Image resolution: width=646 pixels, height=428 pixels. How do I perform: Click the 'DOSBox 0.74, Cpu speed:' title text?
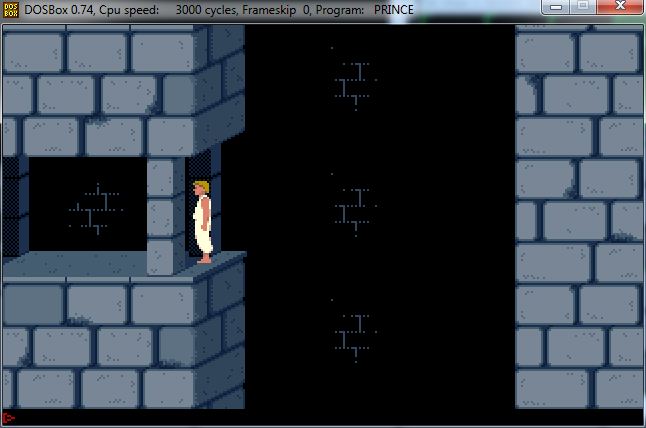coord(91,10)
